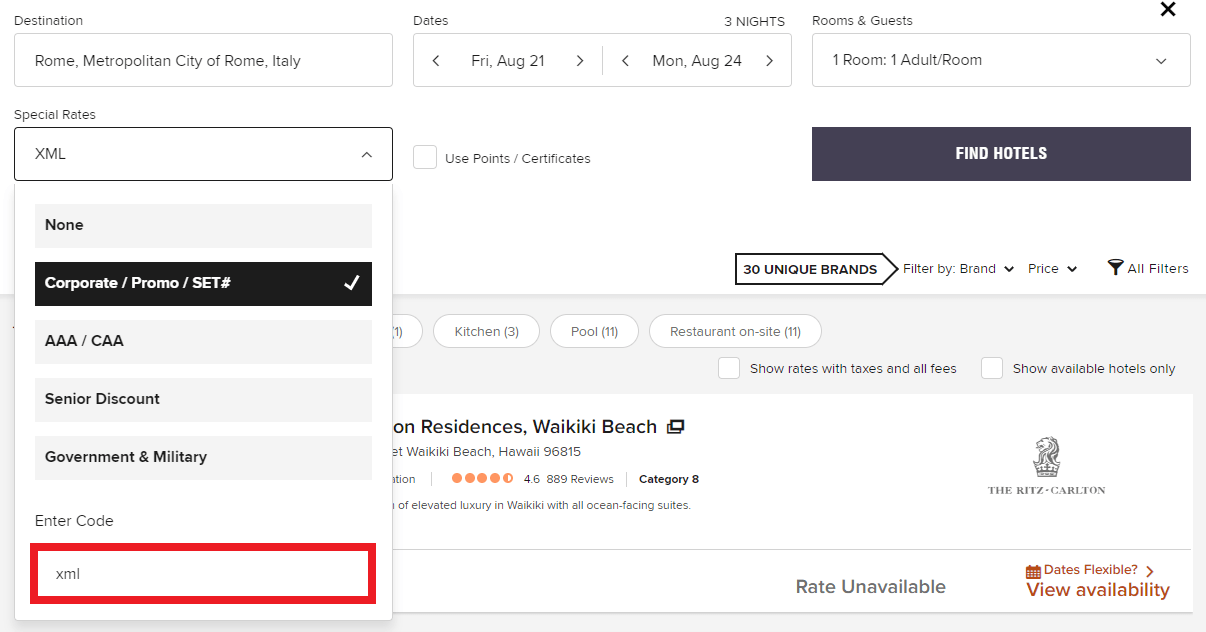Click the Destination field with Rome, Italy
This screenshot has height=632, width=1206.
tap(203, 60)
